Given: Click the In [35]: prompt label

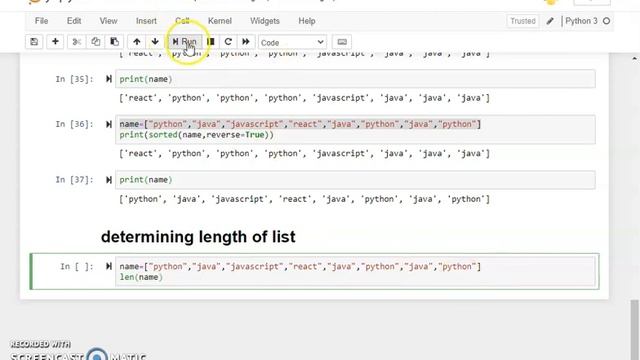Looking at the screenshot, I should point(74,79).
